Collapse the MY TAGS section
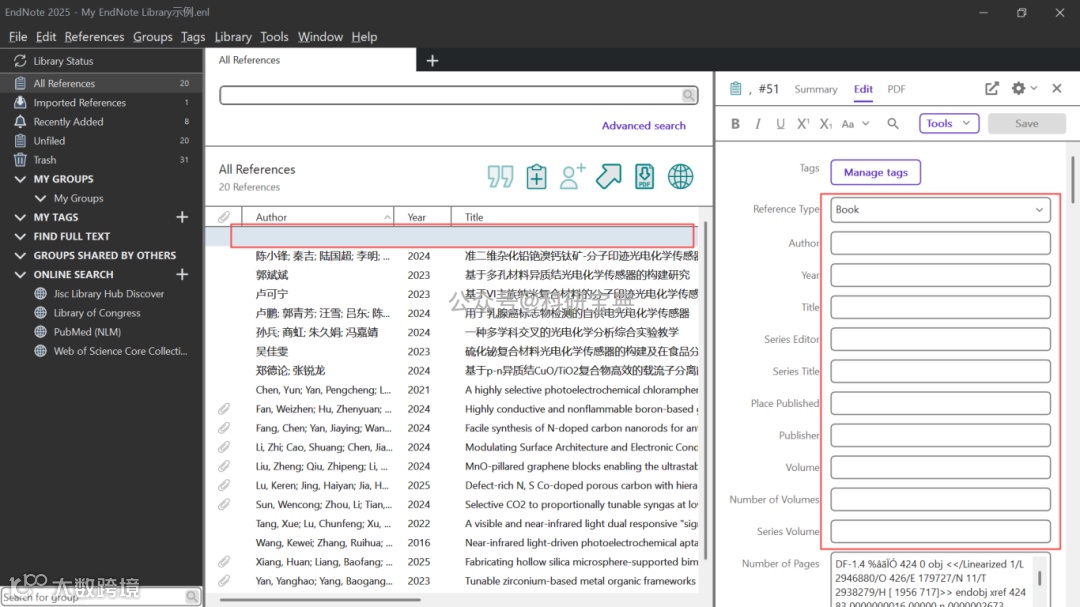The height and width of the screenshot is (607, 1080). [x=20, y=217]
